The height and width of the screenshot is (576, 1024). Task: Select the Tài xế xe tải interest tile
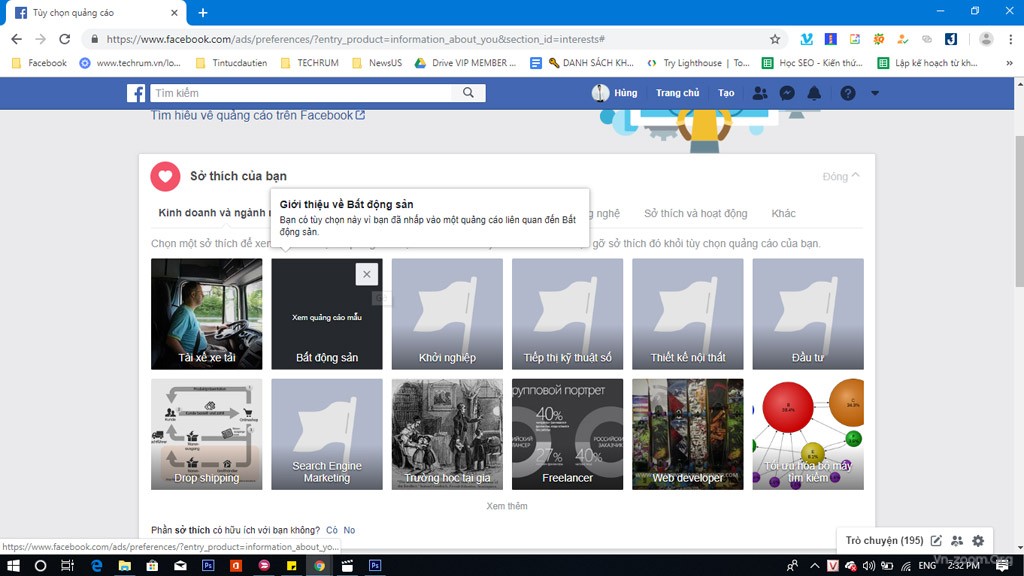tap(206, 314)
